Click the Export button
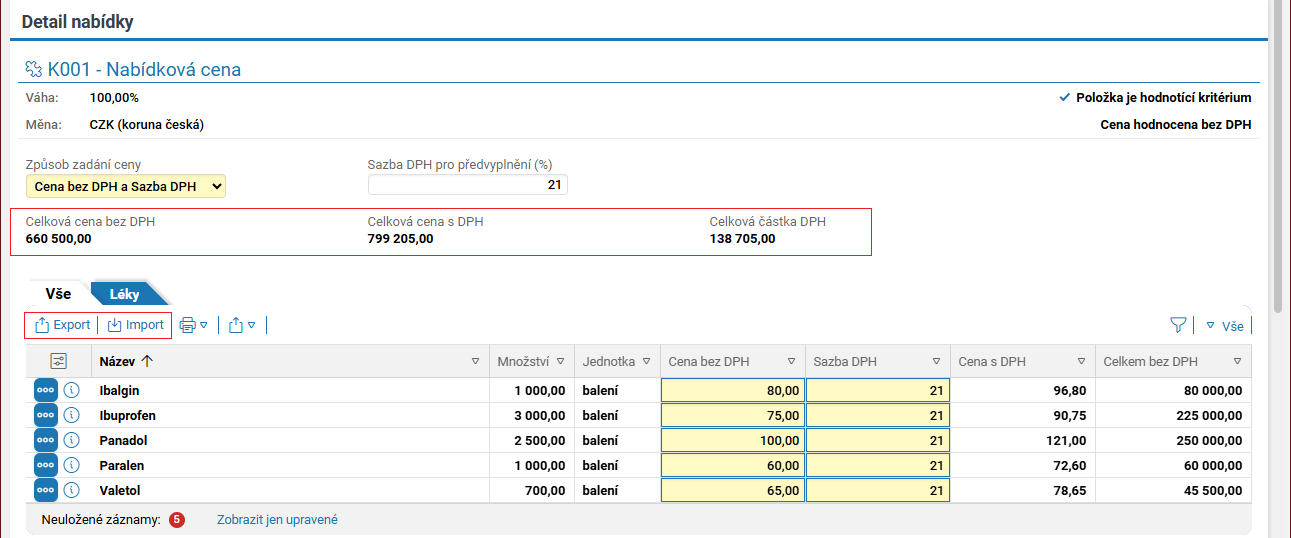1291x538 pixels. pos(62,325)
